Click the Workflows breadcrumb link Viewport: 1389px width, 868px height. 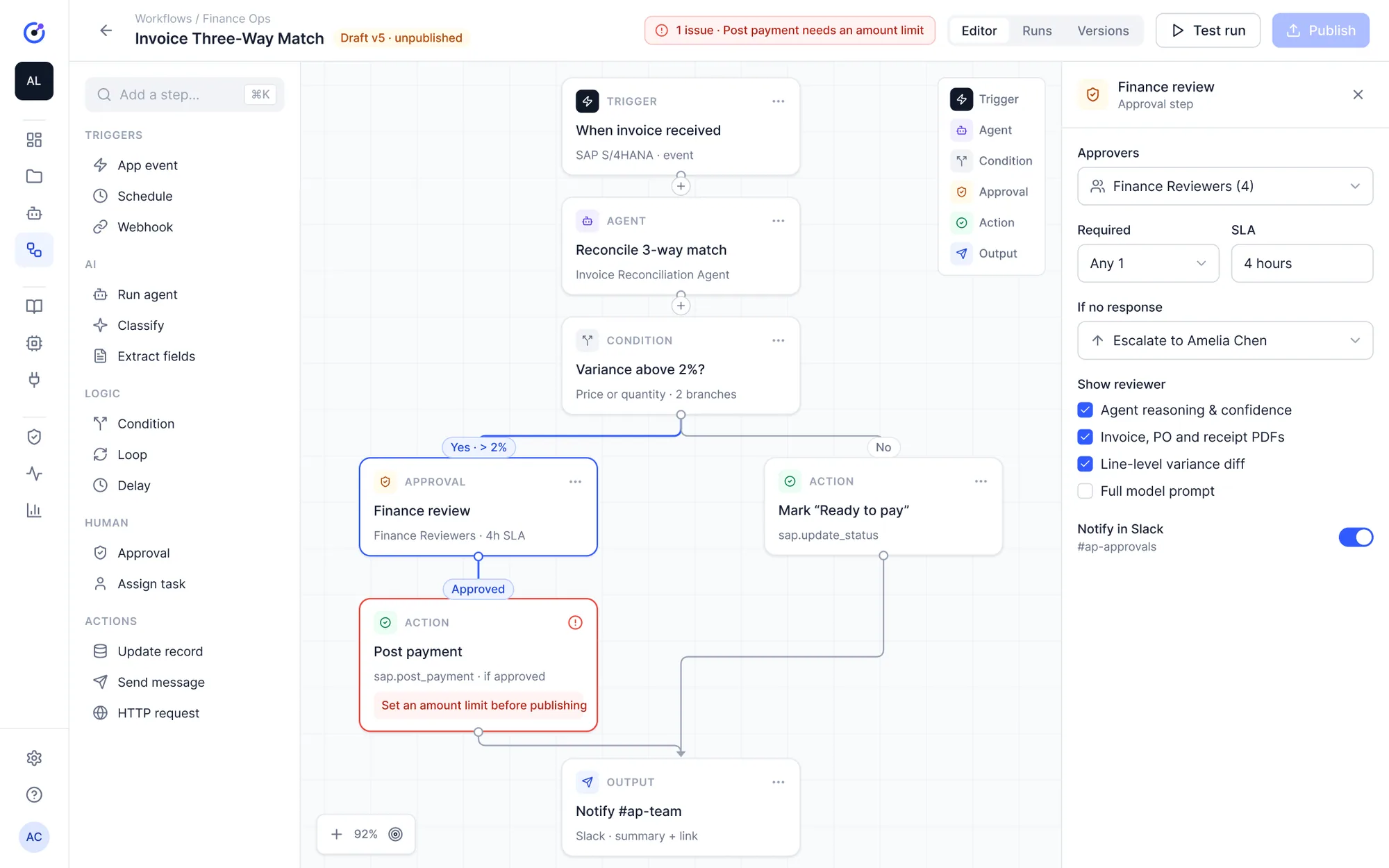pyautogui.click(x=163, y=19)
